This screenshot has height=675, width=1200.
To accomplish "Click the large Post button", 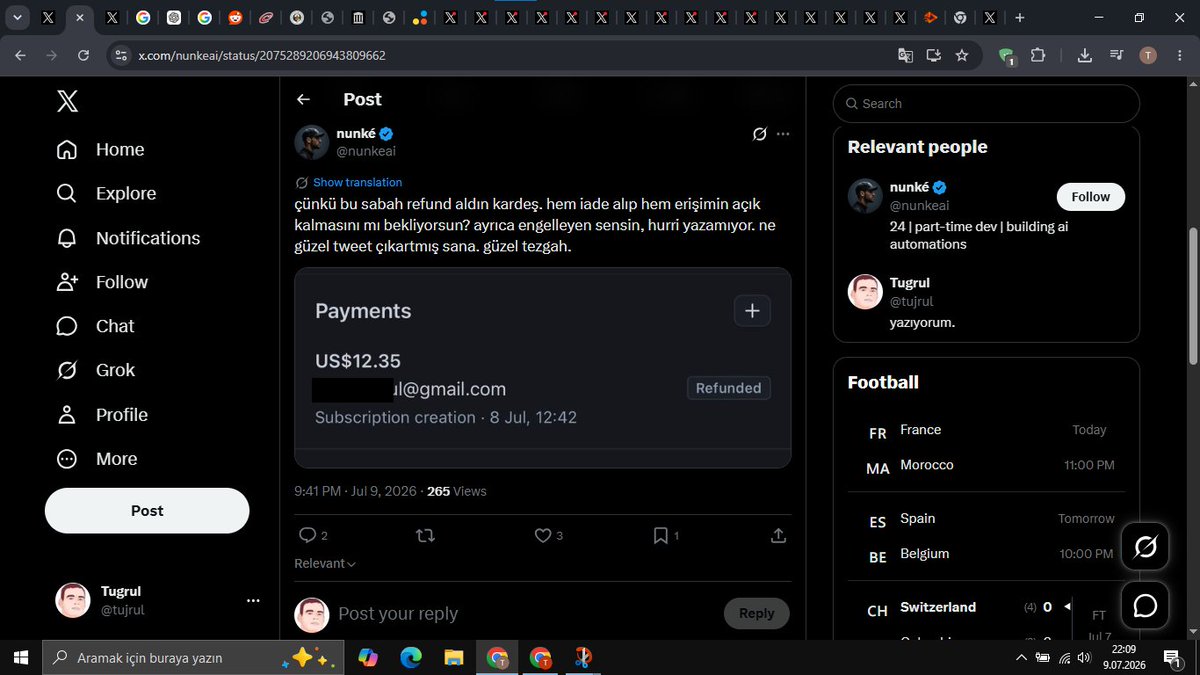I will tap(147, 510).
